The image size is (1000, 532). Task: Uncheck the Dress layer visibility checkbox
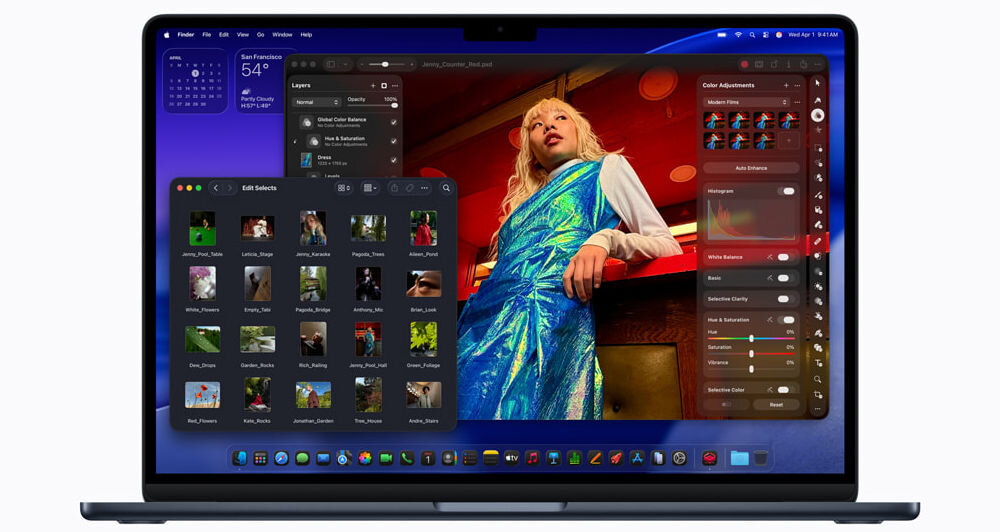point(393,160)
